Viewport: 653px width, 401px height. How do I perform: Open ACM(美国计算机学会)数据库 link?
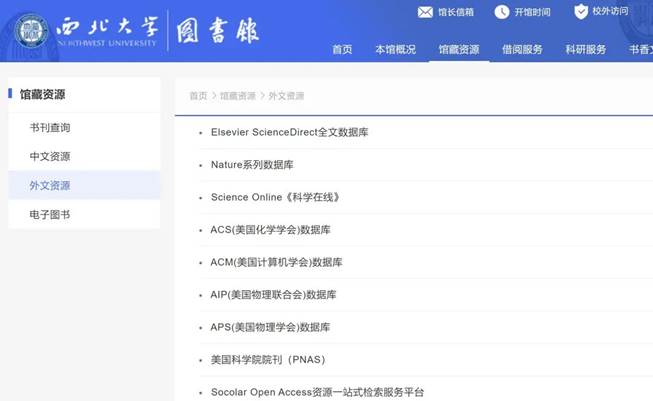point(276,262)
